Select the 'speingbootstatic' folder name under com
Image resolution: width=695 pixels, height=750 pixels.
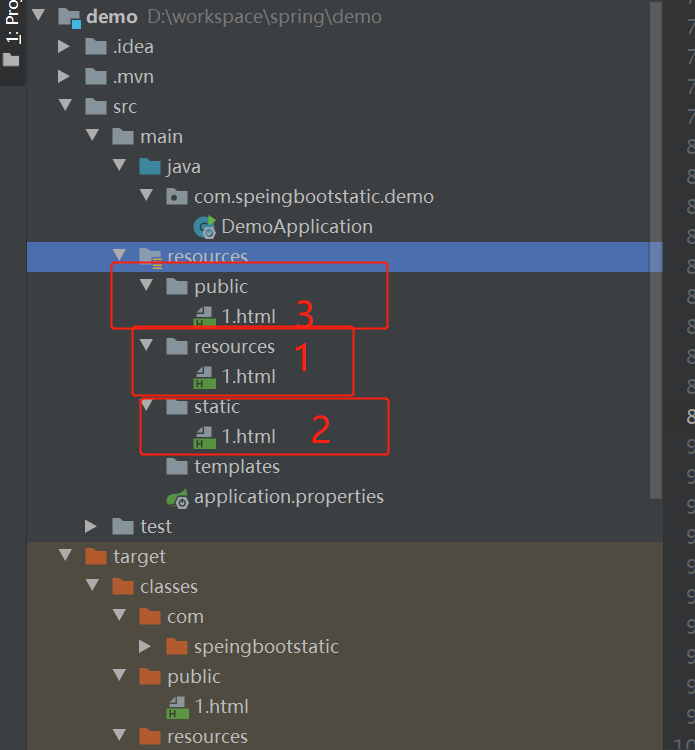tap(266, 647)
